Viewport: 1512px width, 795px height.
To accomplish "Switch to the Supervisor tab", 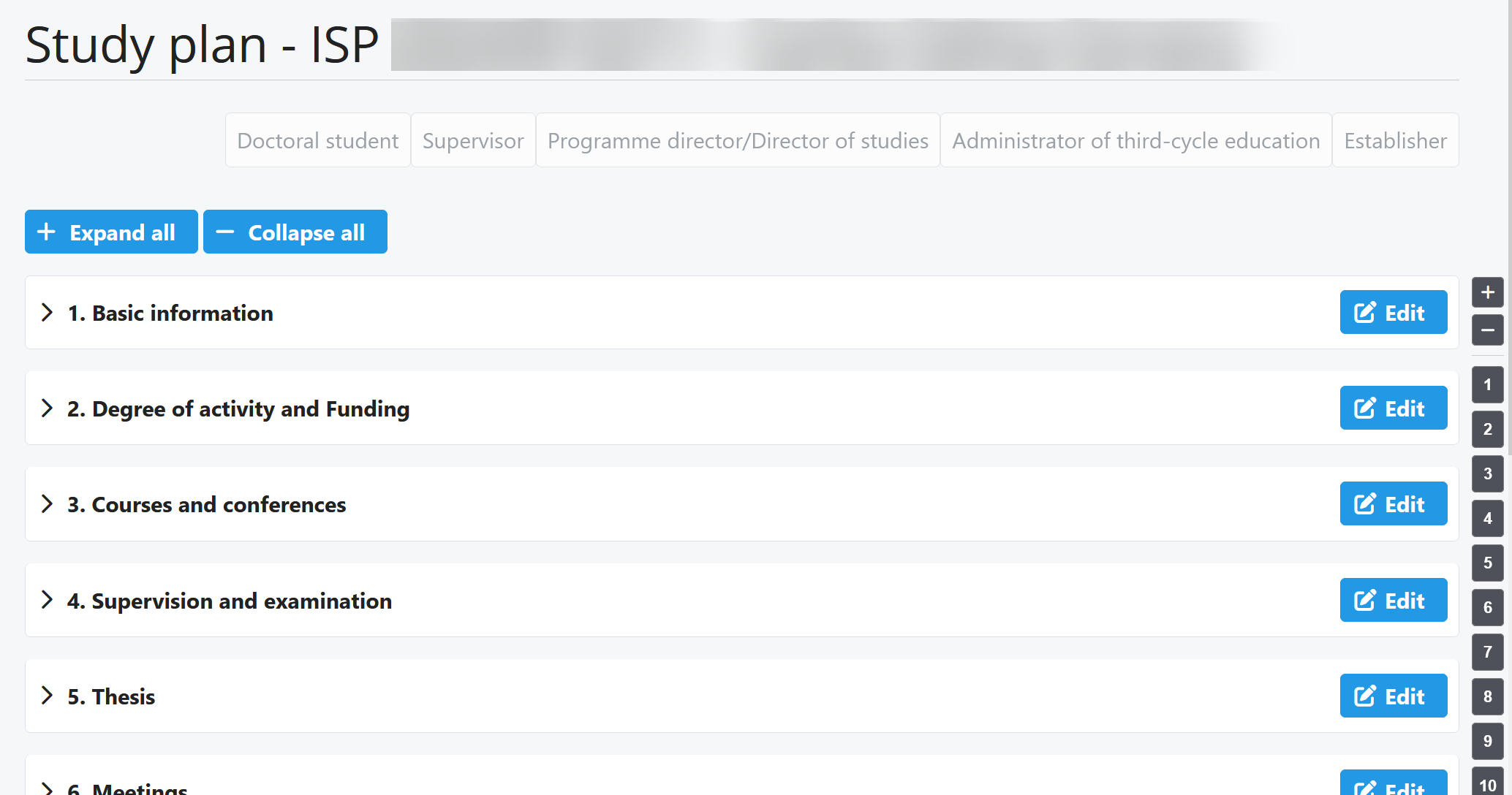I will [473, 140].
